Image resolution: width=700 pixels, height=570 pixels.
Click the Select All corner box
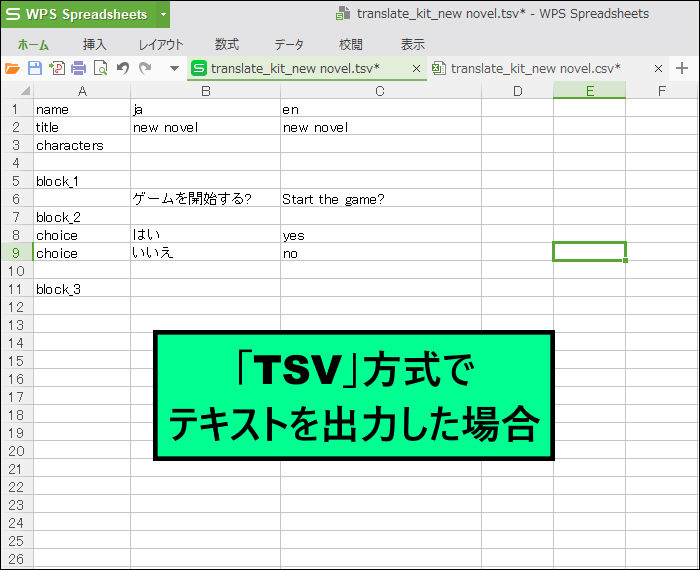[16, 91]
